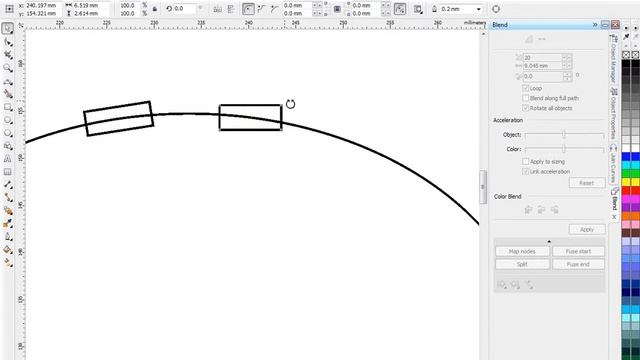Click the Apply button in Blend docker
Screen dimensions: 640x360
click(x=587, y=229)
